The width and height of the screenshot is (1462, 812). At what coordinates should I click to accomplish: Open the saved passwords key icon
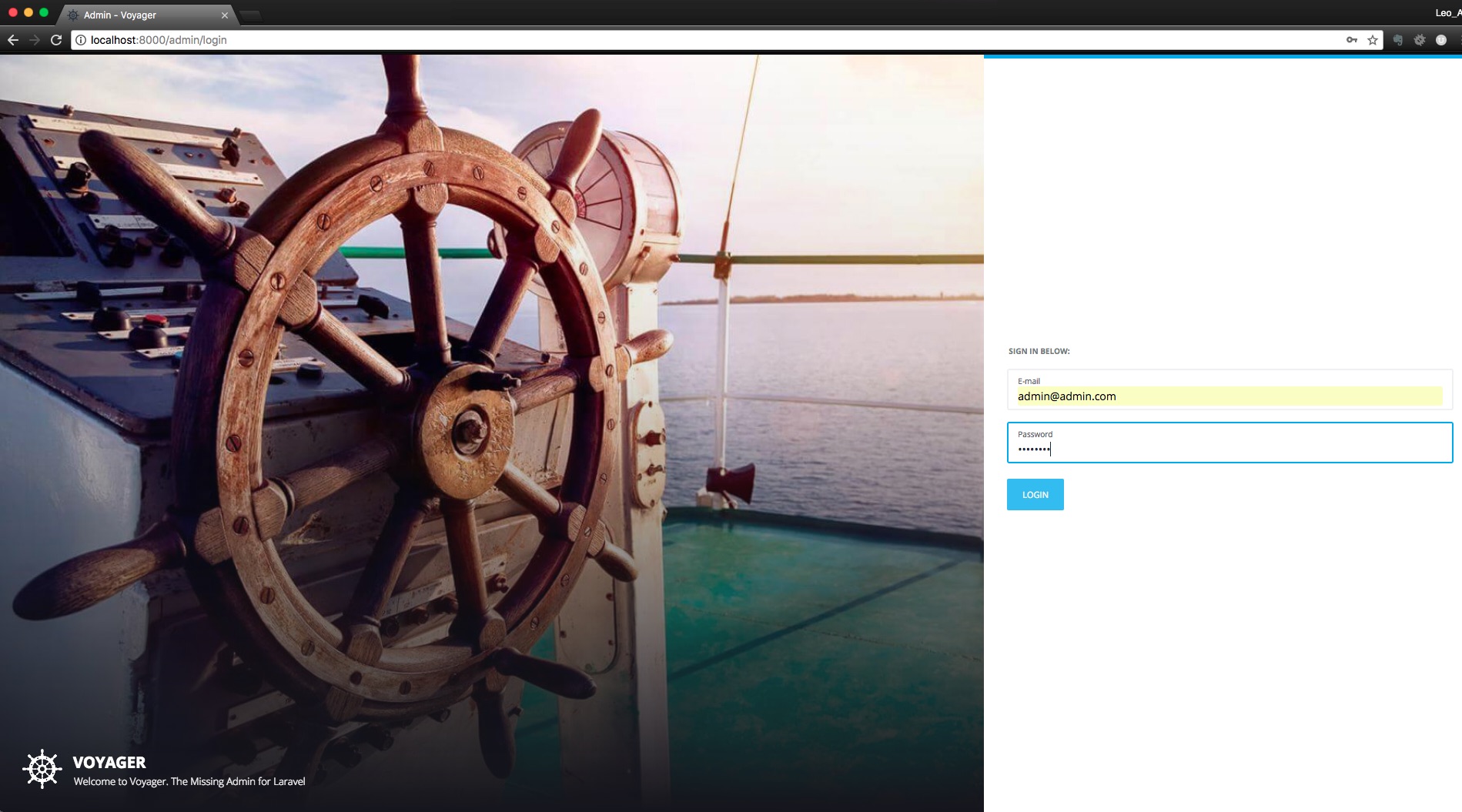click(1352, 40)
